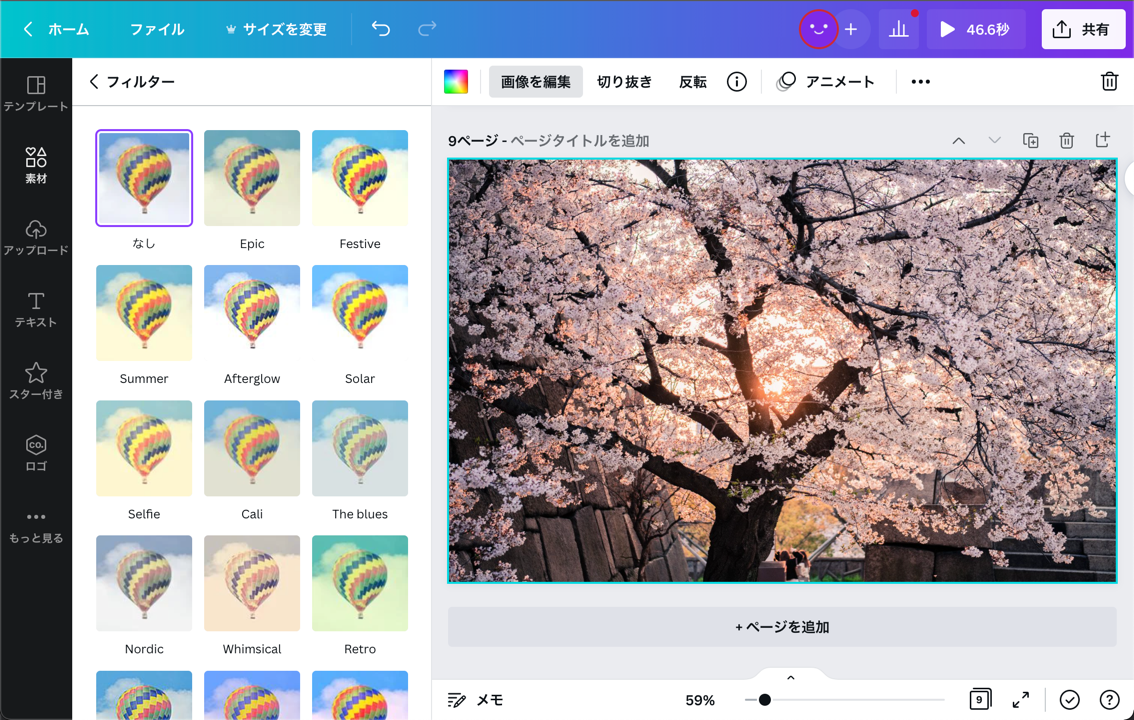Apply the Nordic filter

pos(144,583)
